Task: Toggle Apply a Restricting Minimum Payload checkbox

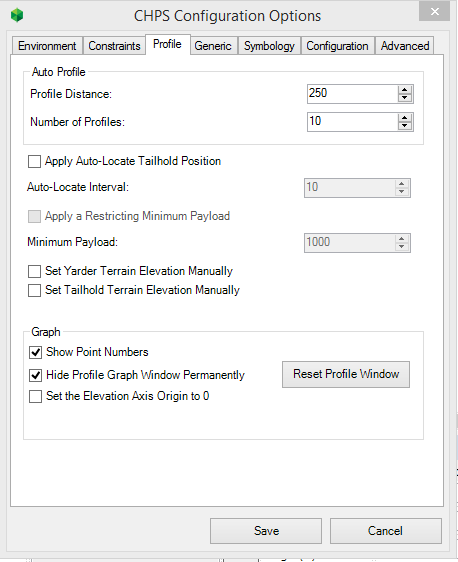Action: (34, 216)
